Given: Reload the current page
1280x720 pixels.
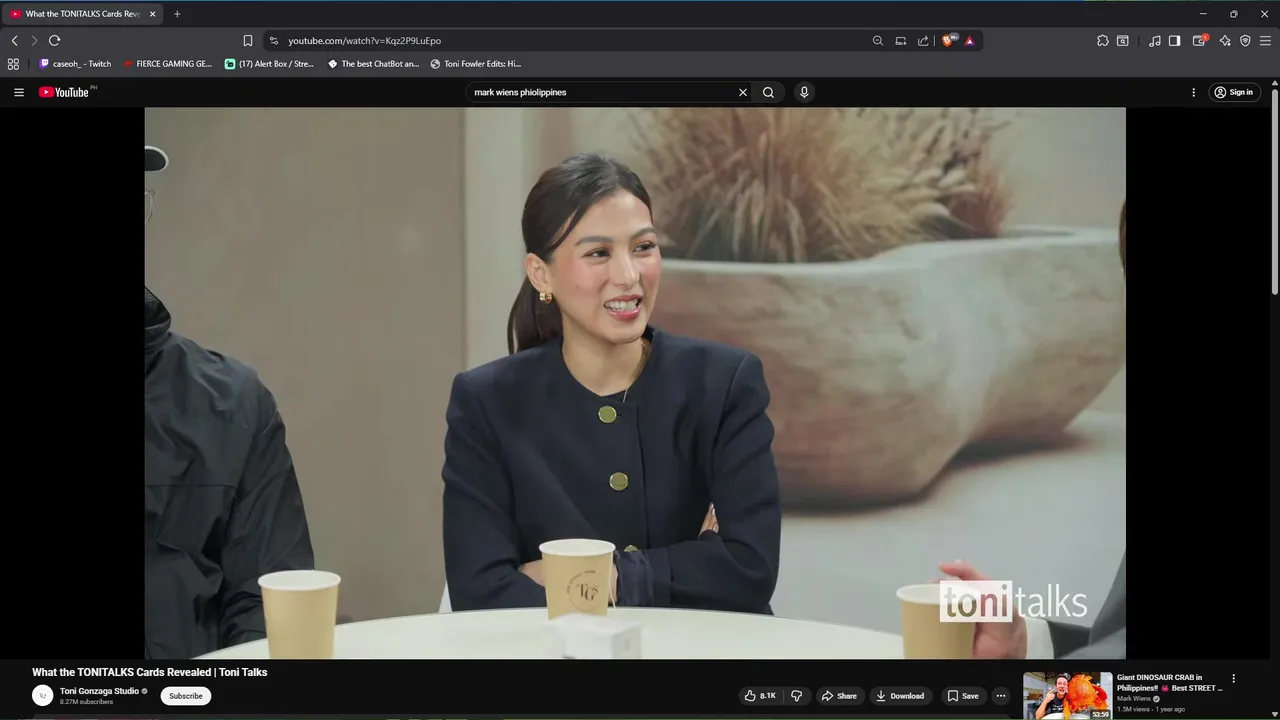Looking at the screenshot, I should [54, 40].
